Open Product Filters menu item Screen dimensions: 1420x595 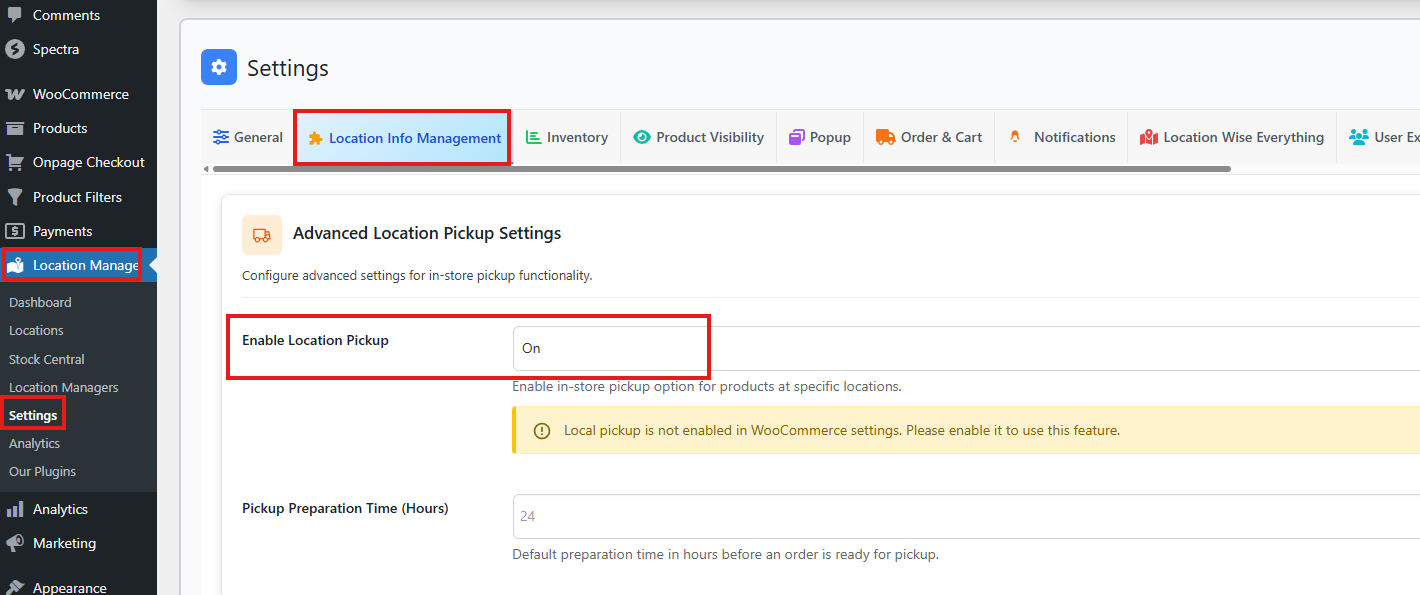point(78,197)
